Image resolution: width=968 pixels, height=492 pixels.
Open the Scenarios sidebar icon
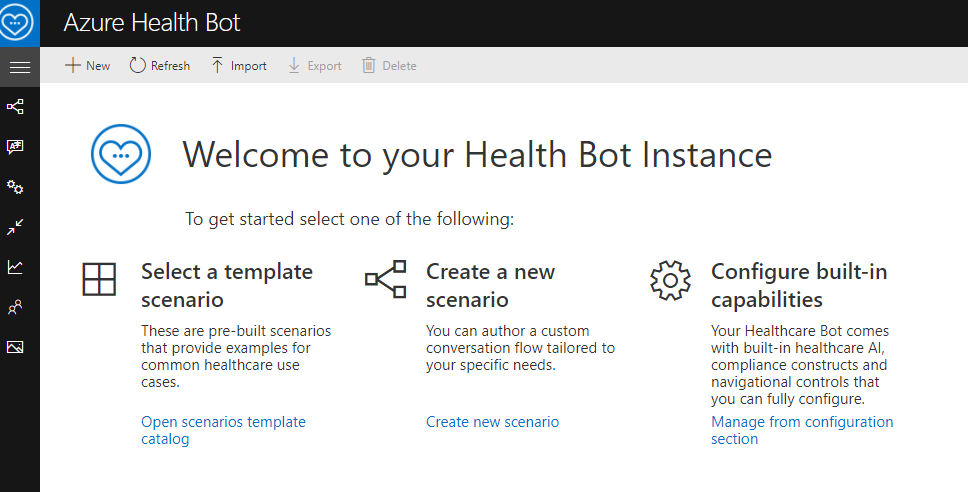coord(15,106)
